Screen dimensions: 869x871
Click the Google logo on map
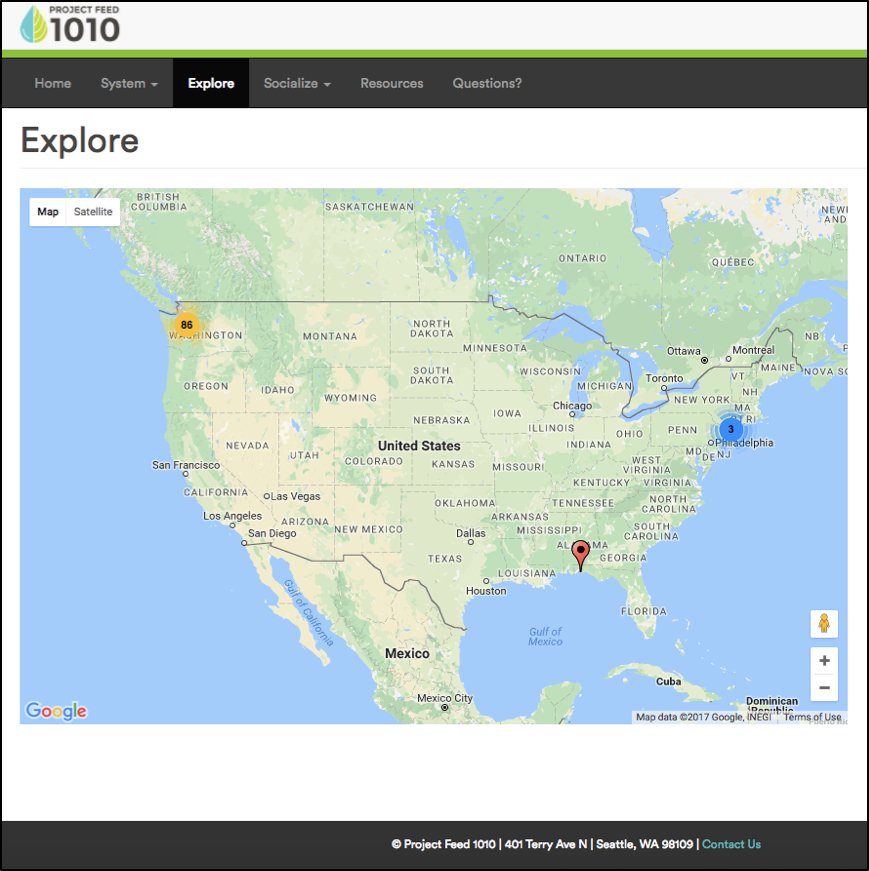pos(56,710)
